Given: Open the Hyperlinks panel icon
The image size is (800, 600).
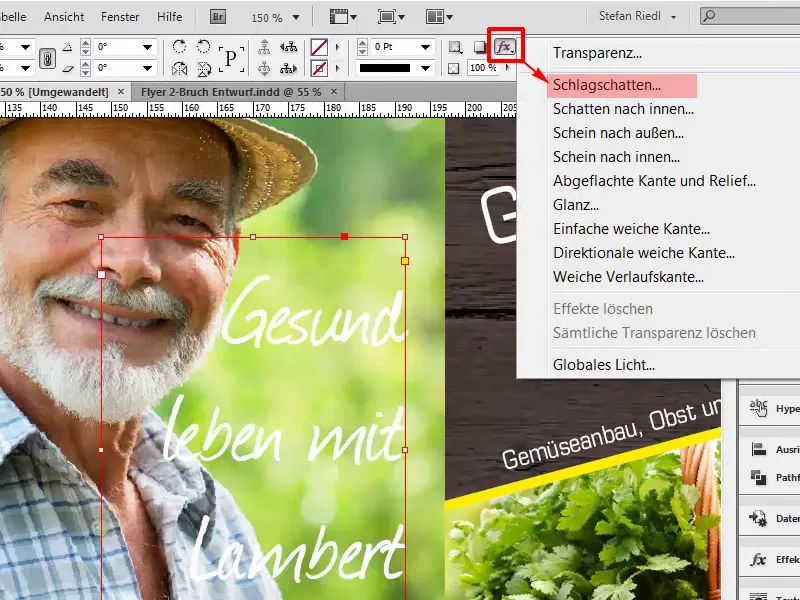Looking at the screenshot, I should 759,408.
